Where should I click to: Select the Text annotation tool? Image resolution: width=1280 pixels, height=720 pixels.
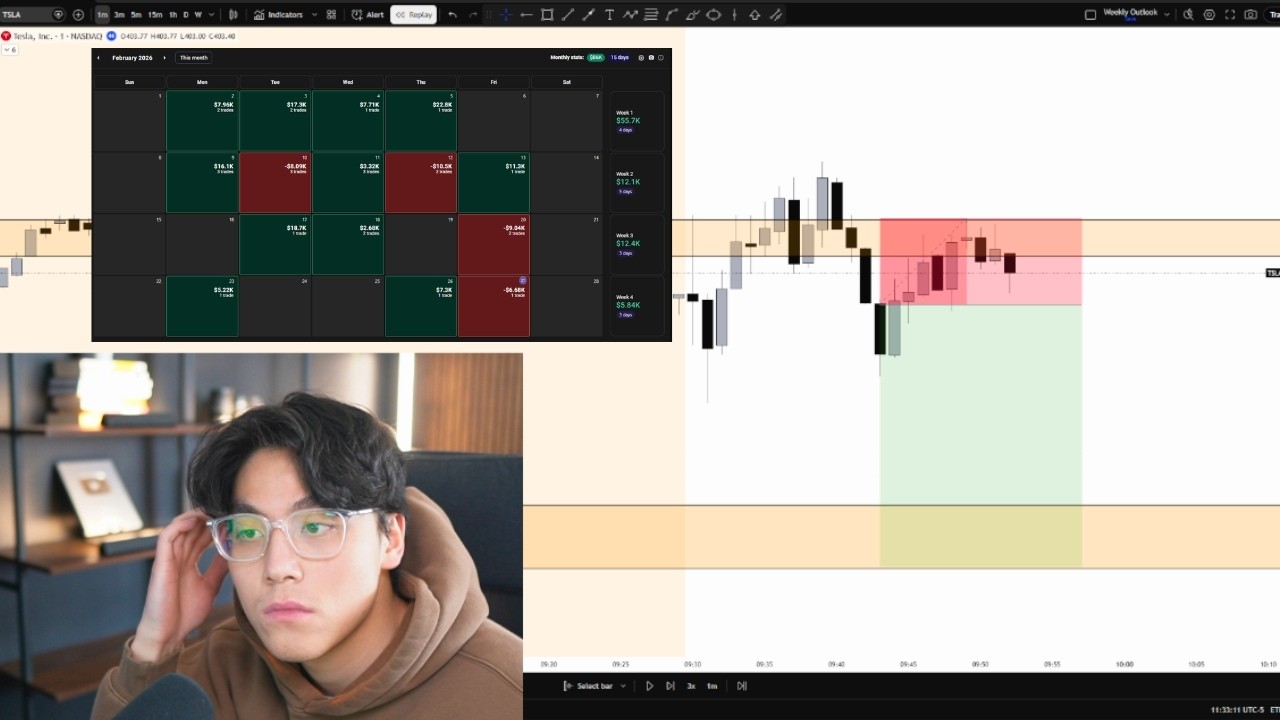click(x=609, y=15)
